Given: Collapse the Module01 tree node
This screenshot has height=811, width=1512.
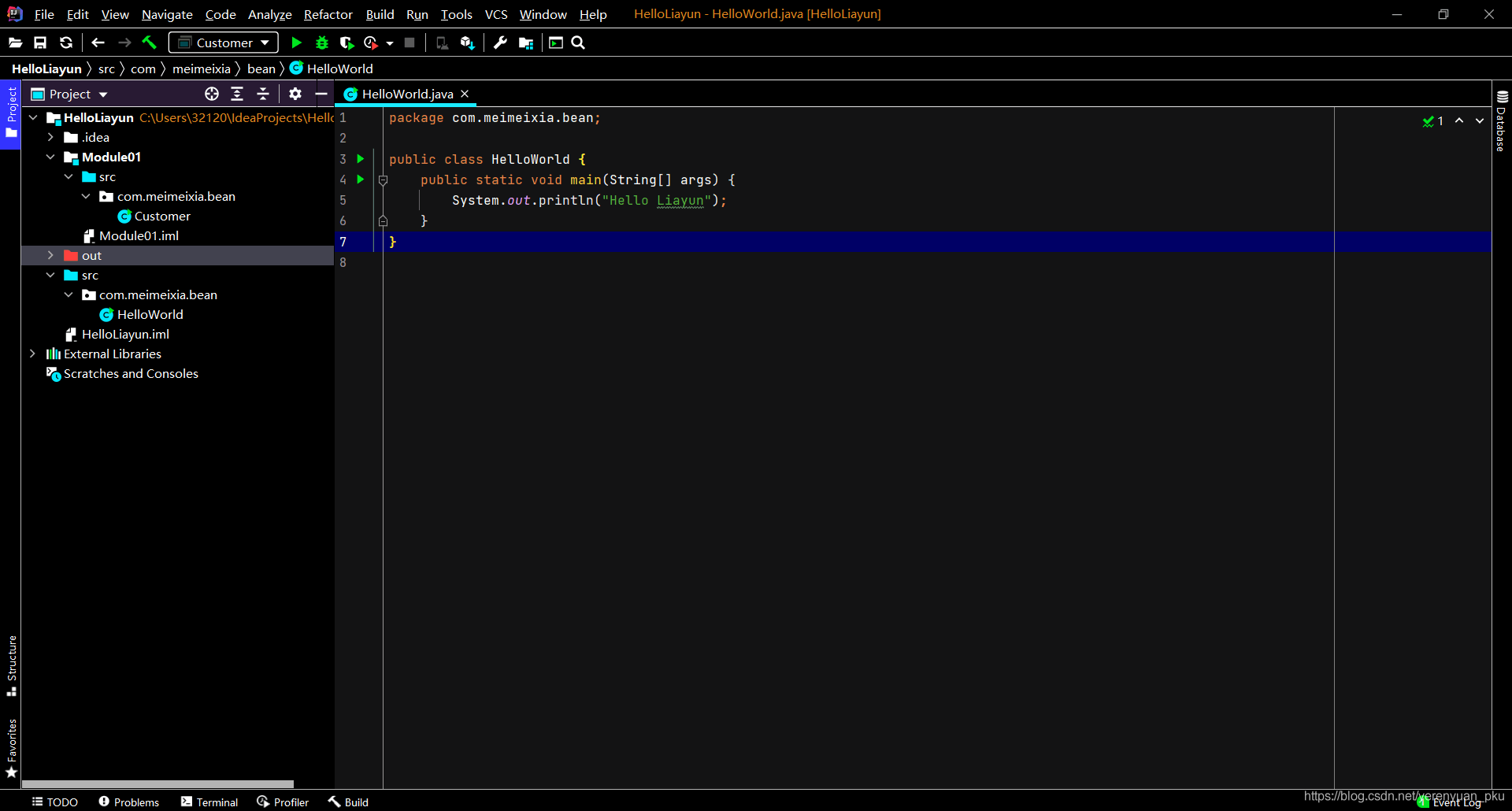Looking at the screenshot, I should 50,157.
